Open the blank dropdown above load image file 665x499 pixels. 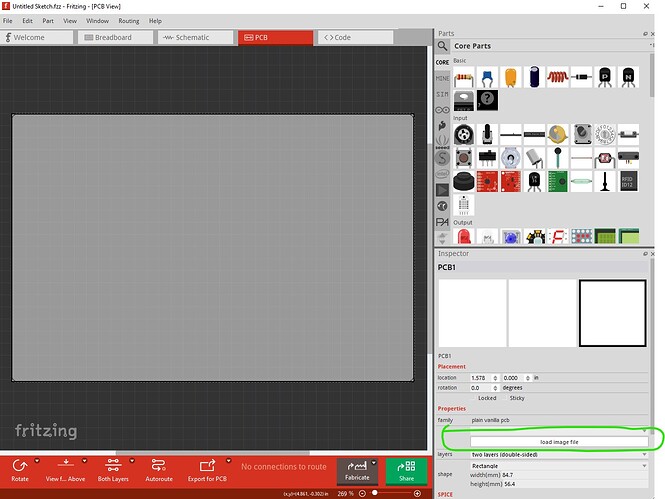559,430
